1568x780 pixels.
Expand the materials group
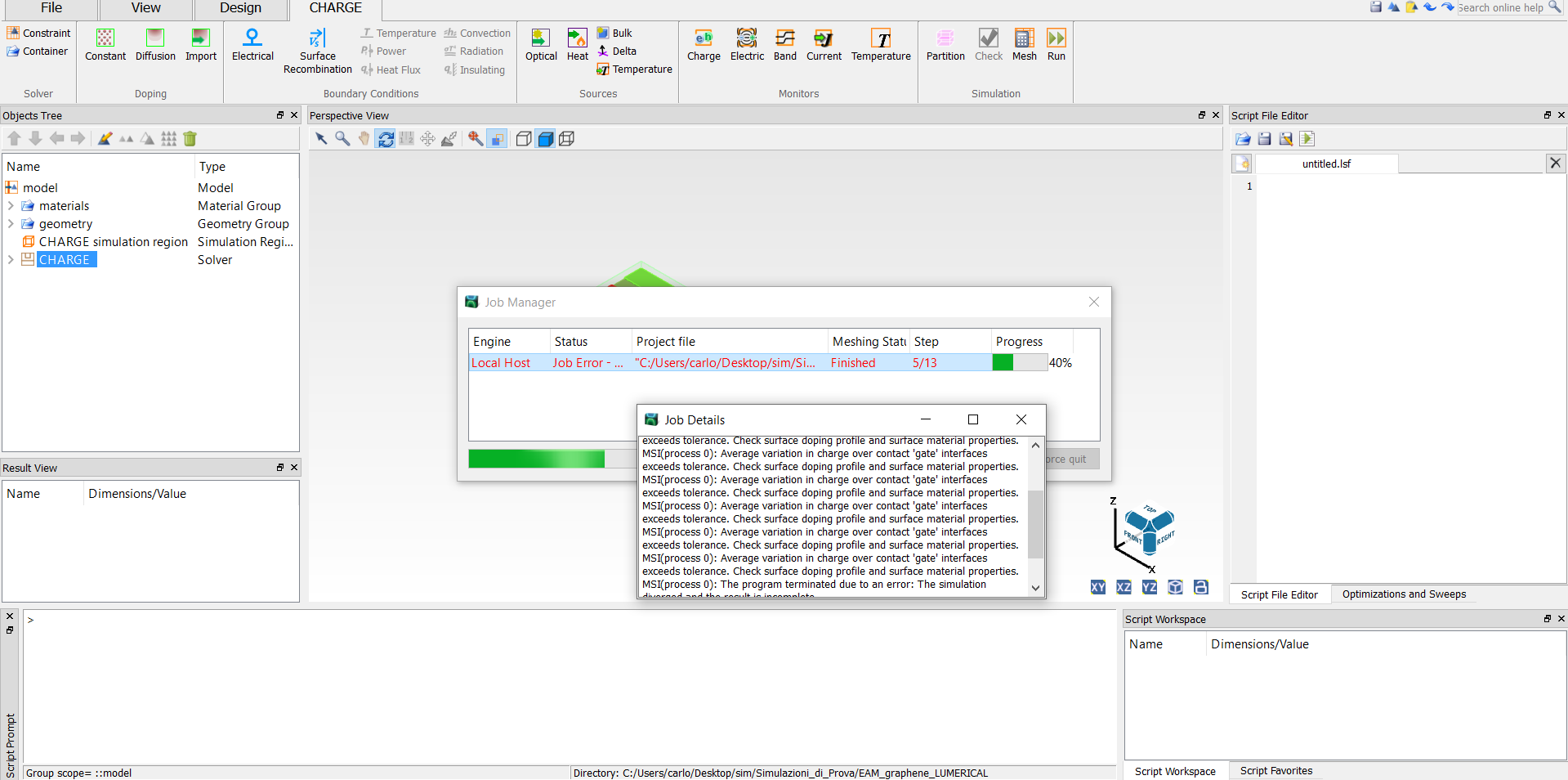pyautogui.click(x=11, y=206)
